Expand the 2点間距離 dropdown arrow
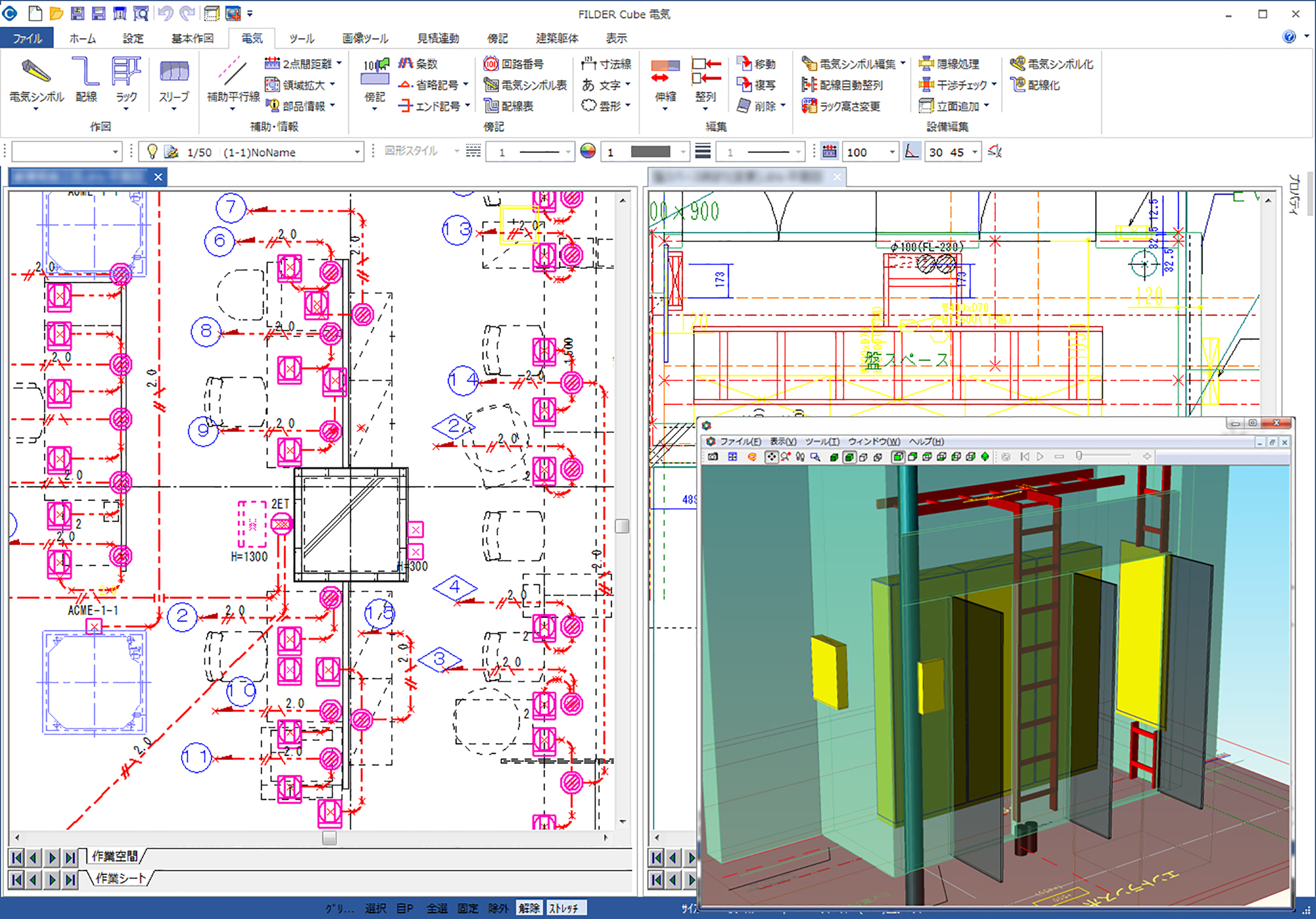 coord(339,63)
